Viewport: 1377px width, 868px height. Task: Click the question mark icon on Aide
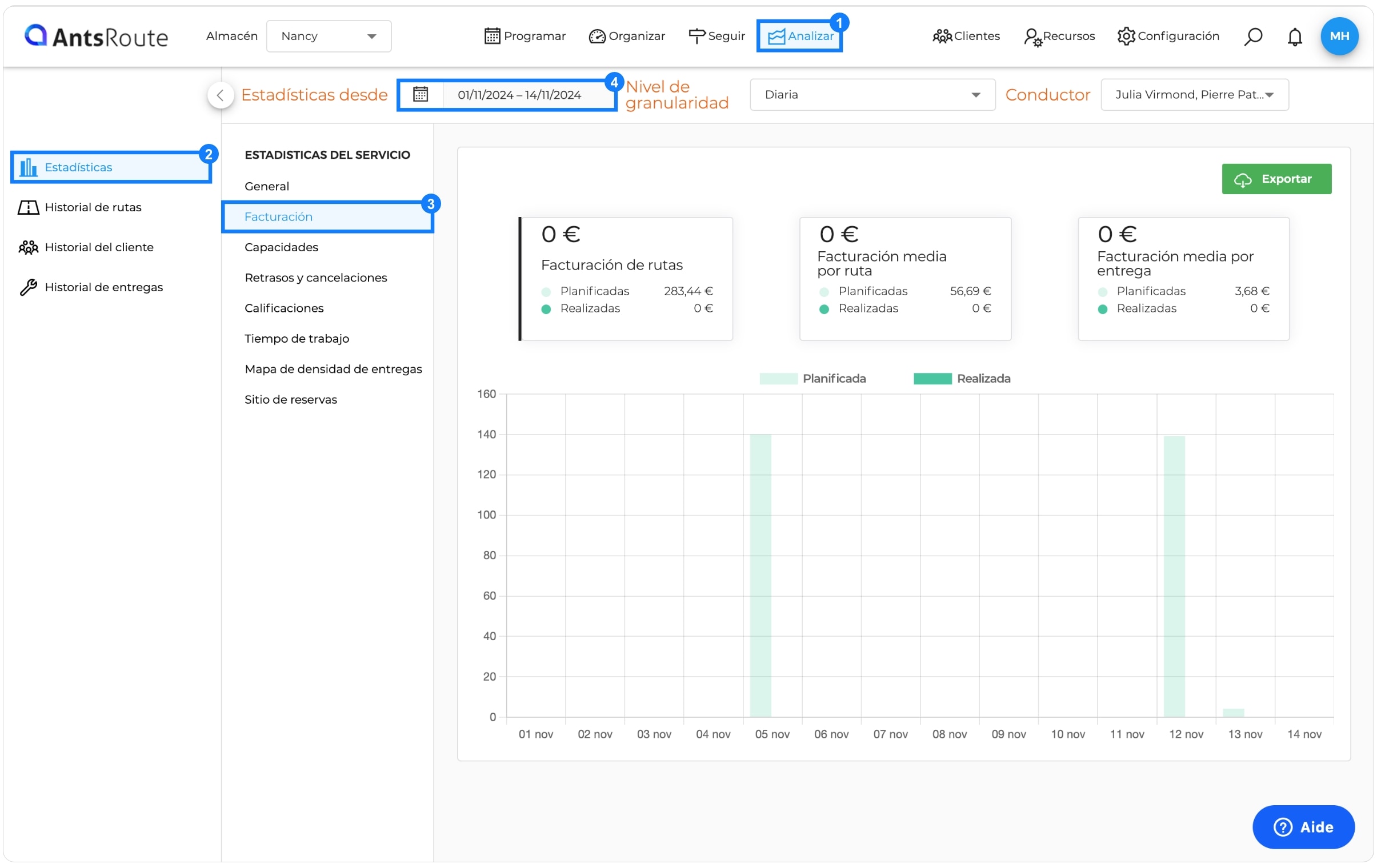coord(1282,827)
